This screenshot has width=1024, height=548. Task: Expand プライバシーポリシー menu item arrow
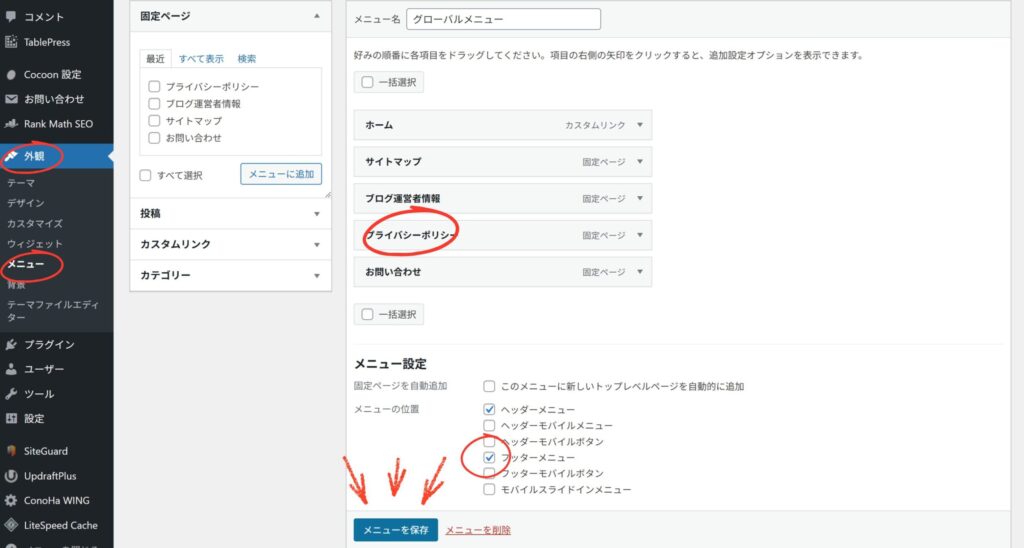(x=640, y=235)
